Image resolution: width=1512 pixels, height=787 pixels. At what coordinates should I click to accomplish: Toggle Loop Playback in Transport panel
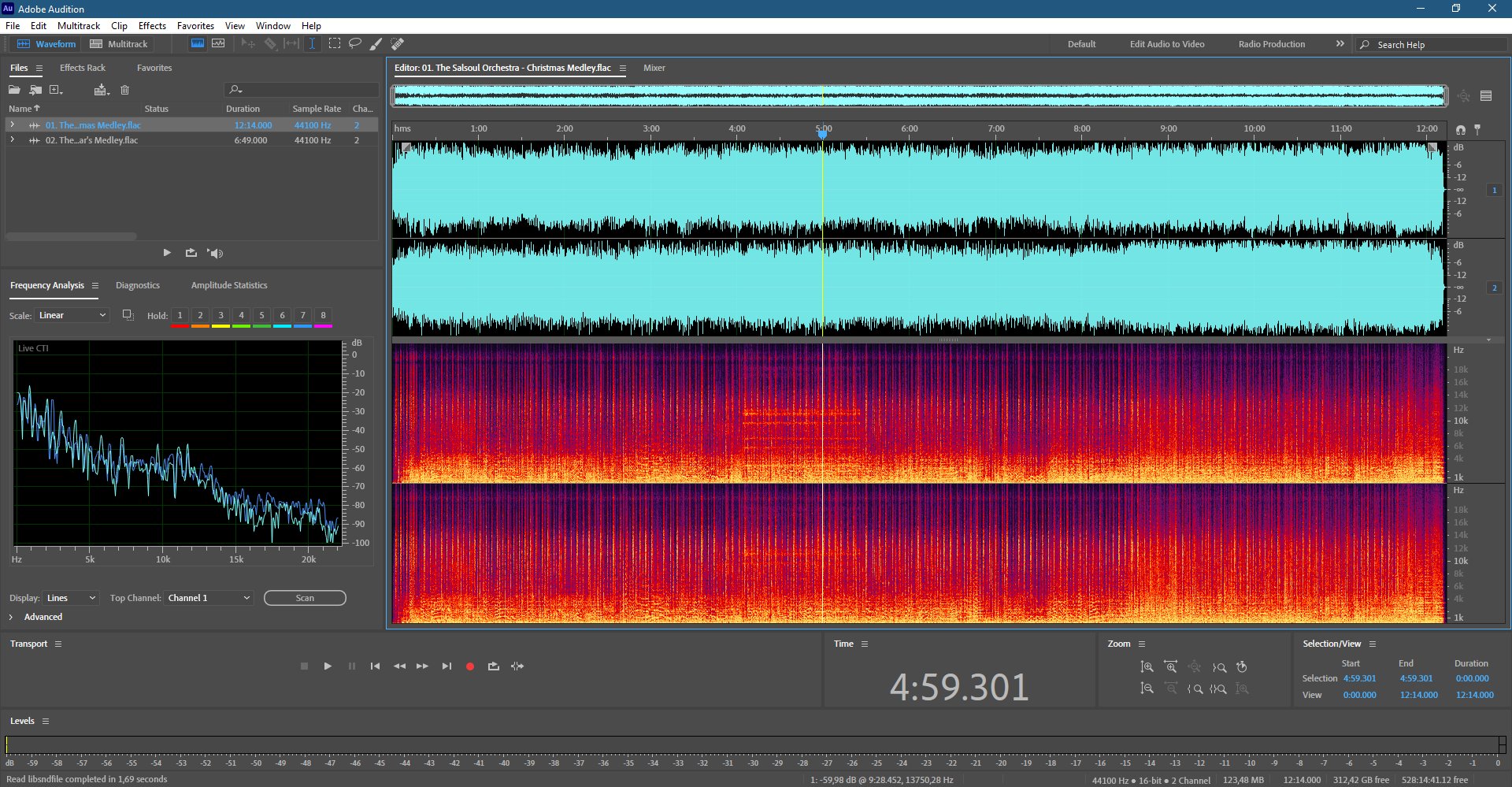[x=494, y=666]
